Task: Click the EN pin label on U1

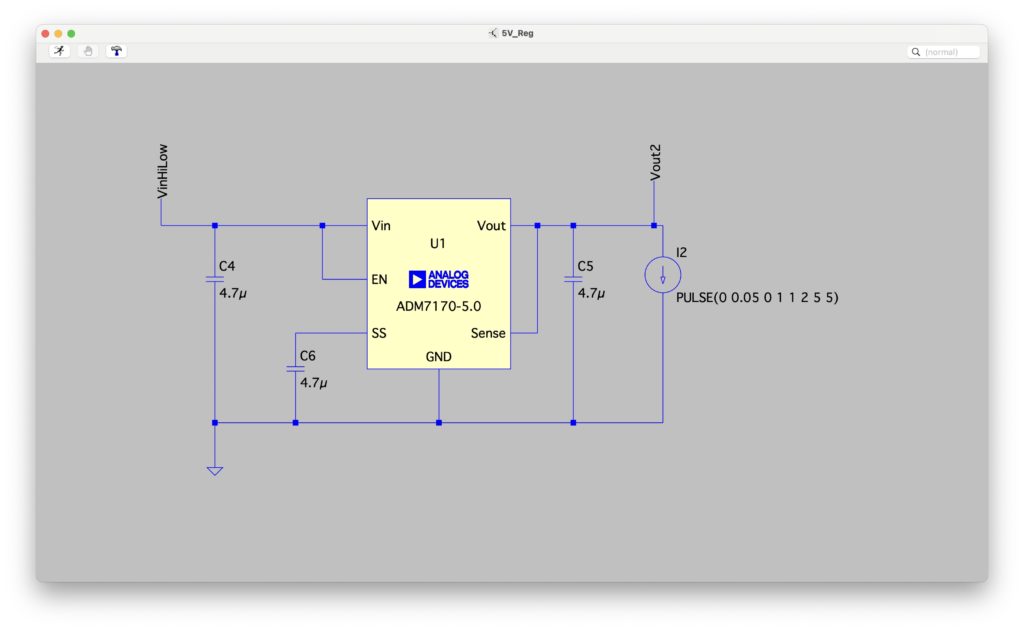Action: [x=379, y=279]
